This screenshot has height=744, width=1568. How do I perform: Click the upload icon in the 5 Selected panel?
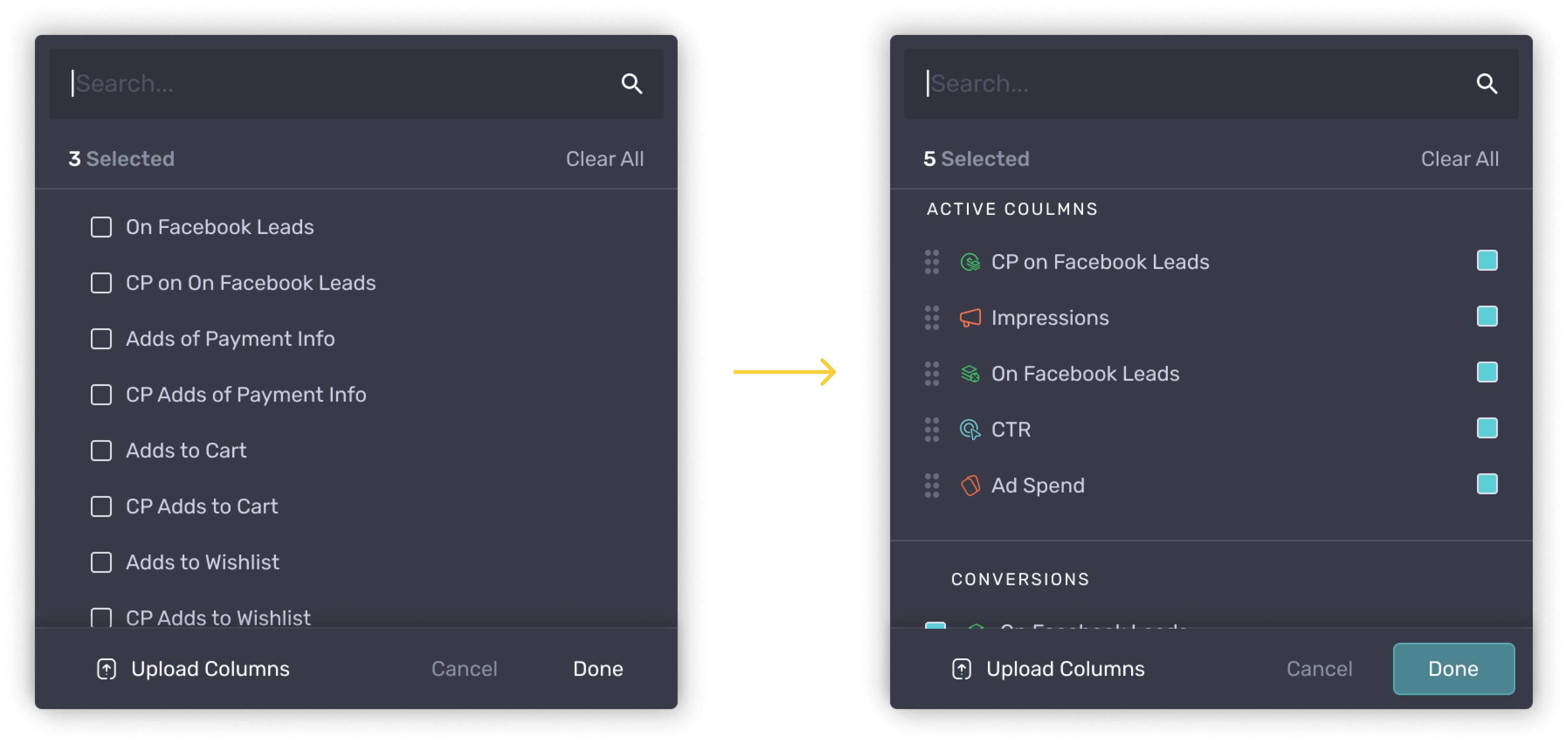pyautogui.click(x=961, y=669)
